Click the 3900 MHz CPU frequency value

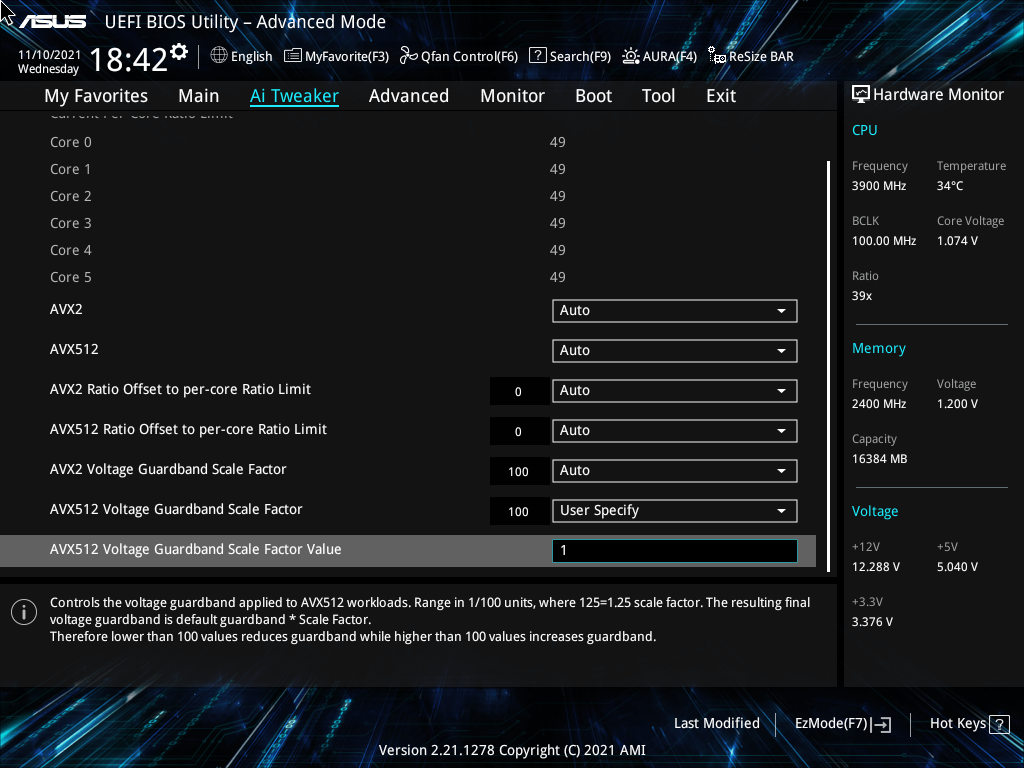click(878, 186)
